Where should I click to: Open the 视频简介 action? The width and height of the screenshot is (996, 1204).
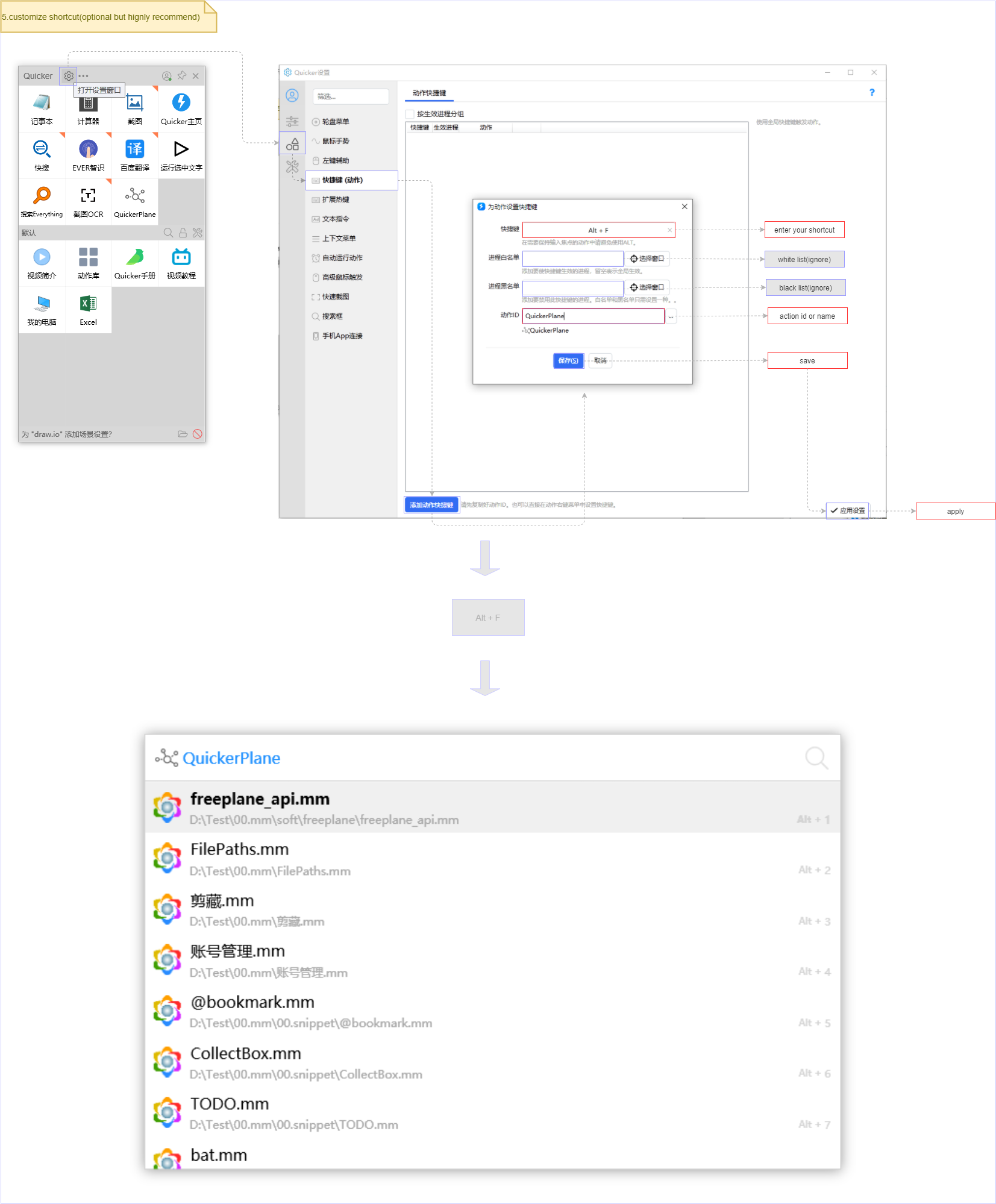[42, 263]
